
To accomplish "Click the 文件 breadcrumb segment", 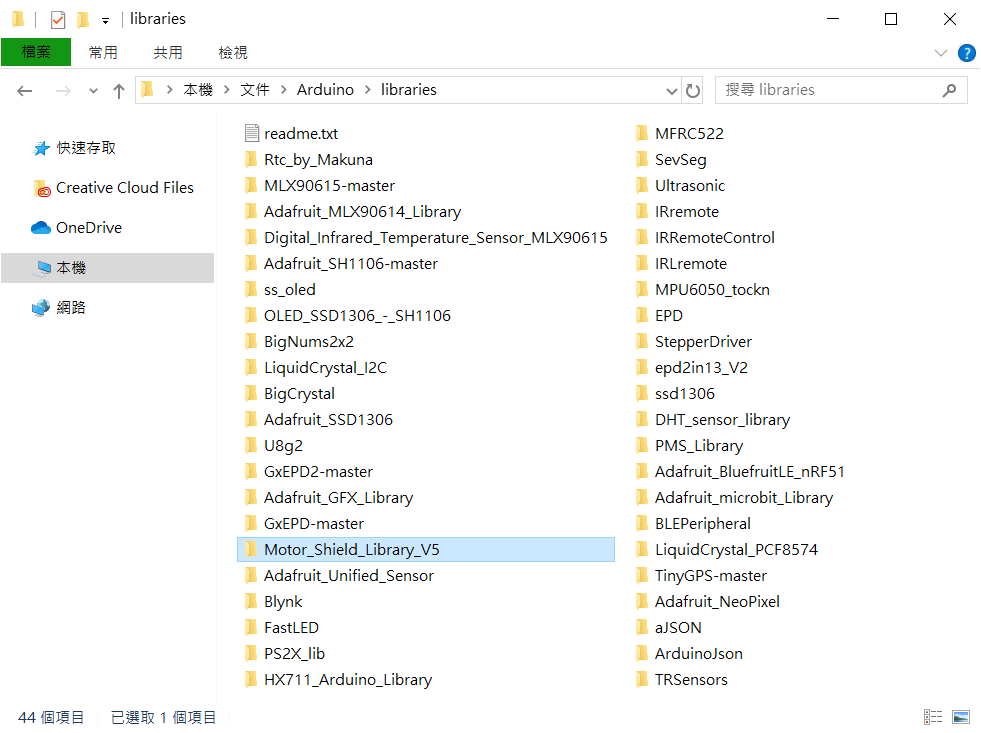I will [x=255, y=90].
